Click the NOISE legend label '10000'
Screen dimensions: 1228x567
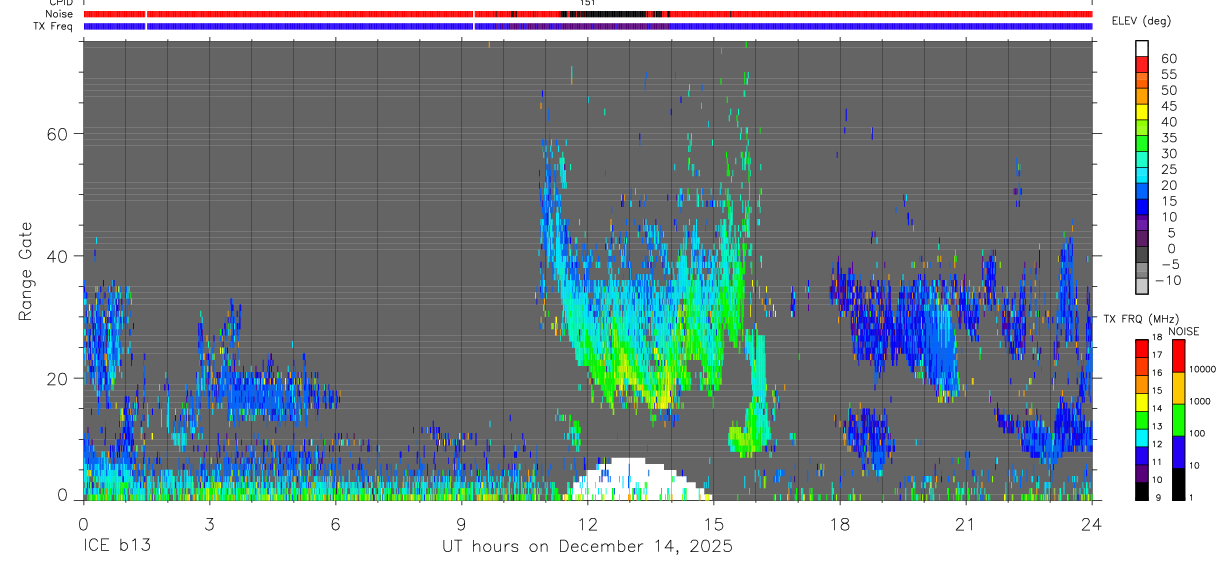pos(1204,369)
